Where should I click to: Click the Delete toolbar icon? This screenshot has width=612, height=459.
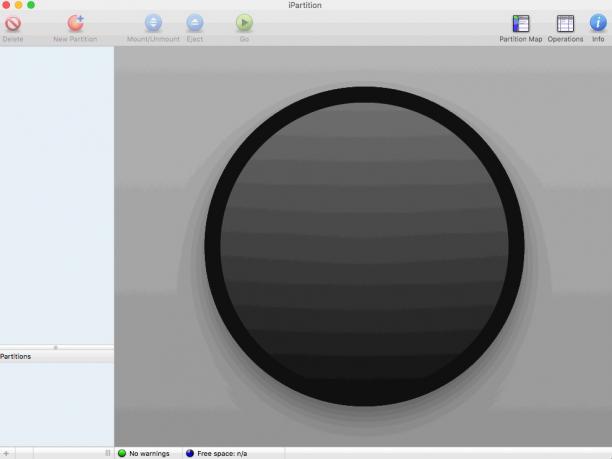(13, 24)
